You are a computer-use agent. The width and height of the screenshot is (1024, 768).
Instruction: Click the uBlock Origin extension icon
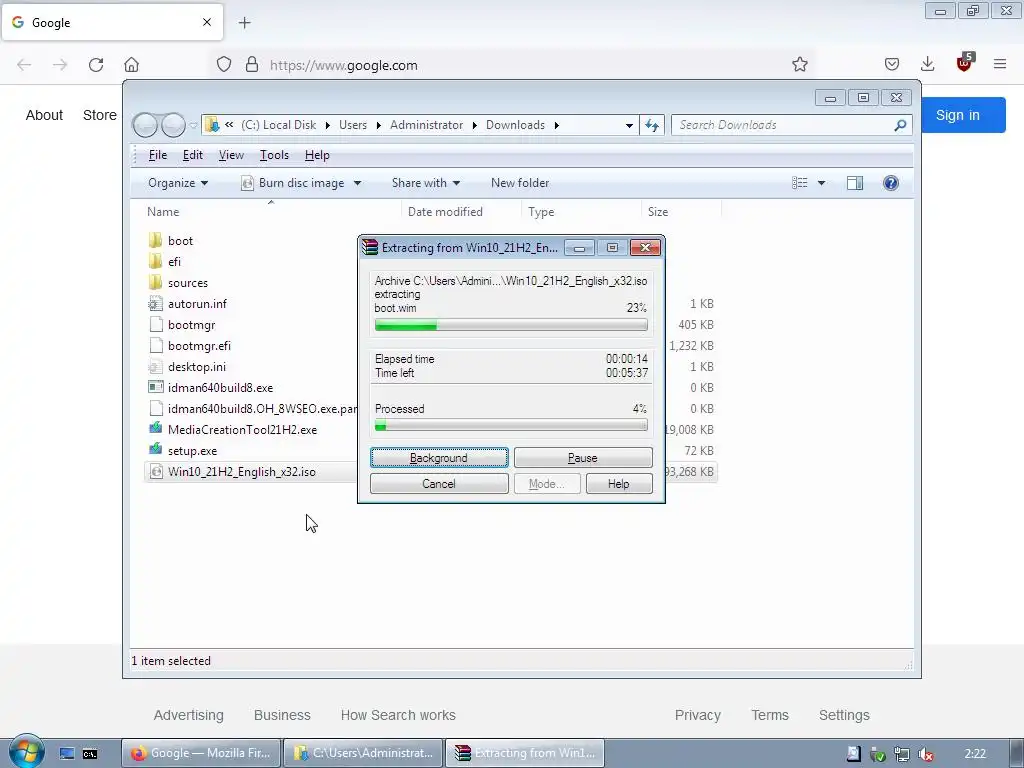pyautogui.click(x=965, y=63)
